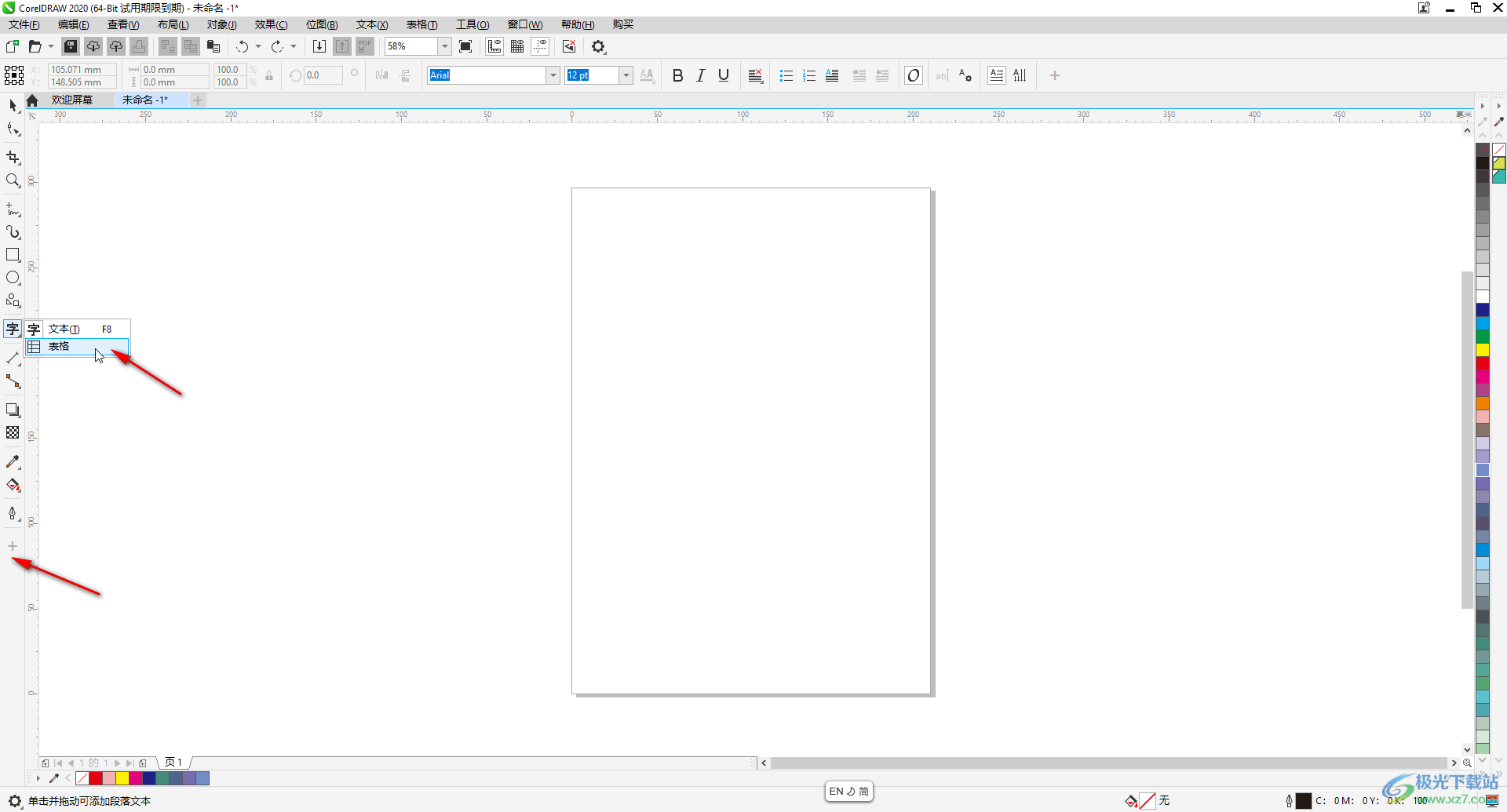Click the Redo arrow icon
The image size is (1507, 812).
277,46
